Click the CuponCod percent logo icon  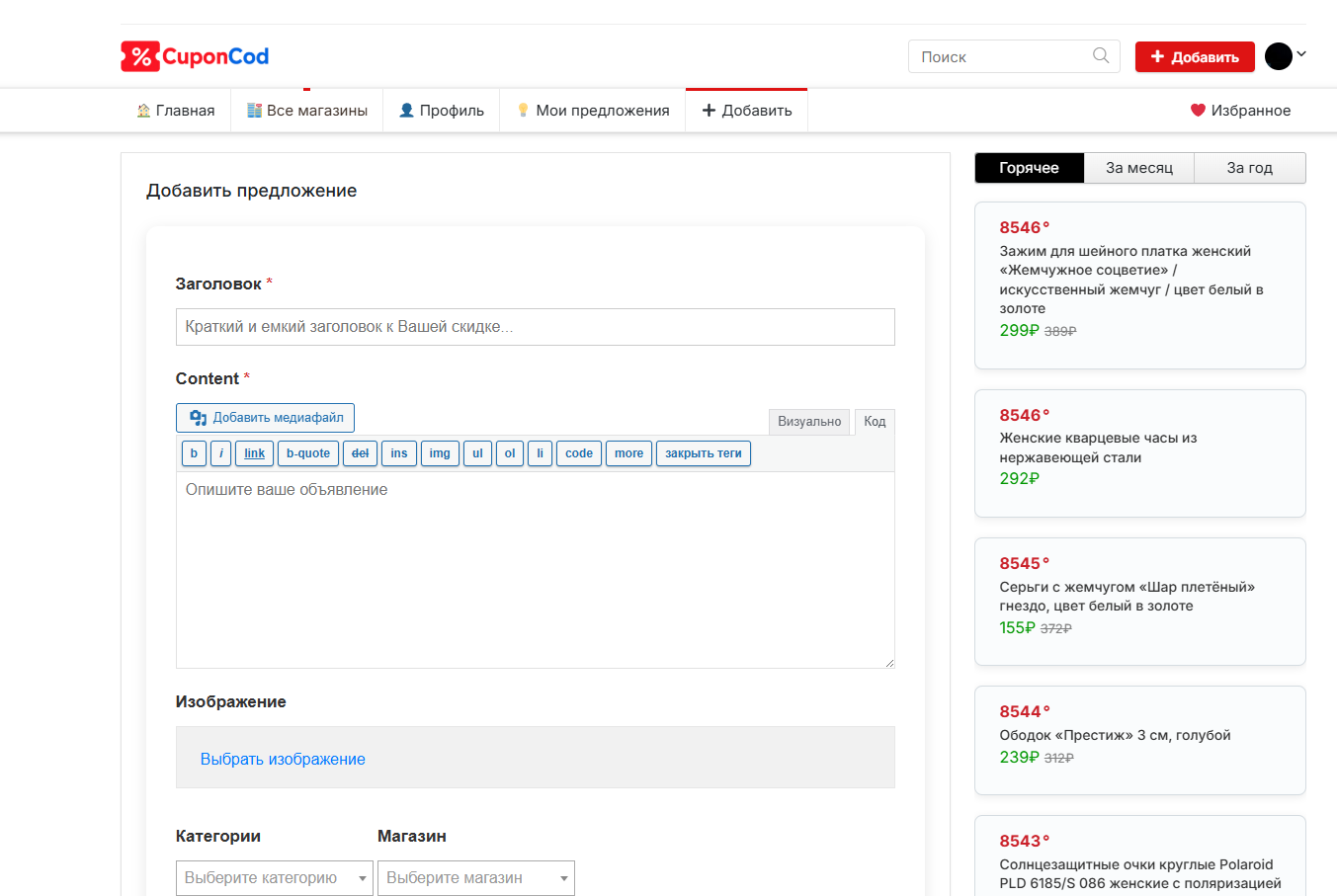point(140,56)
